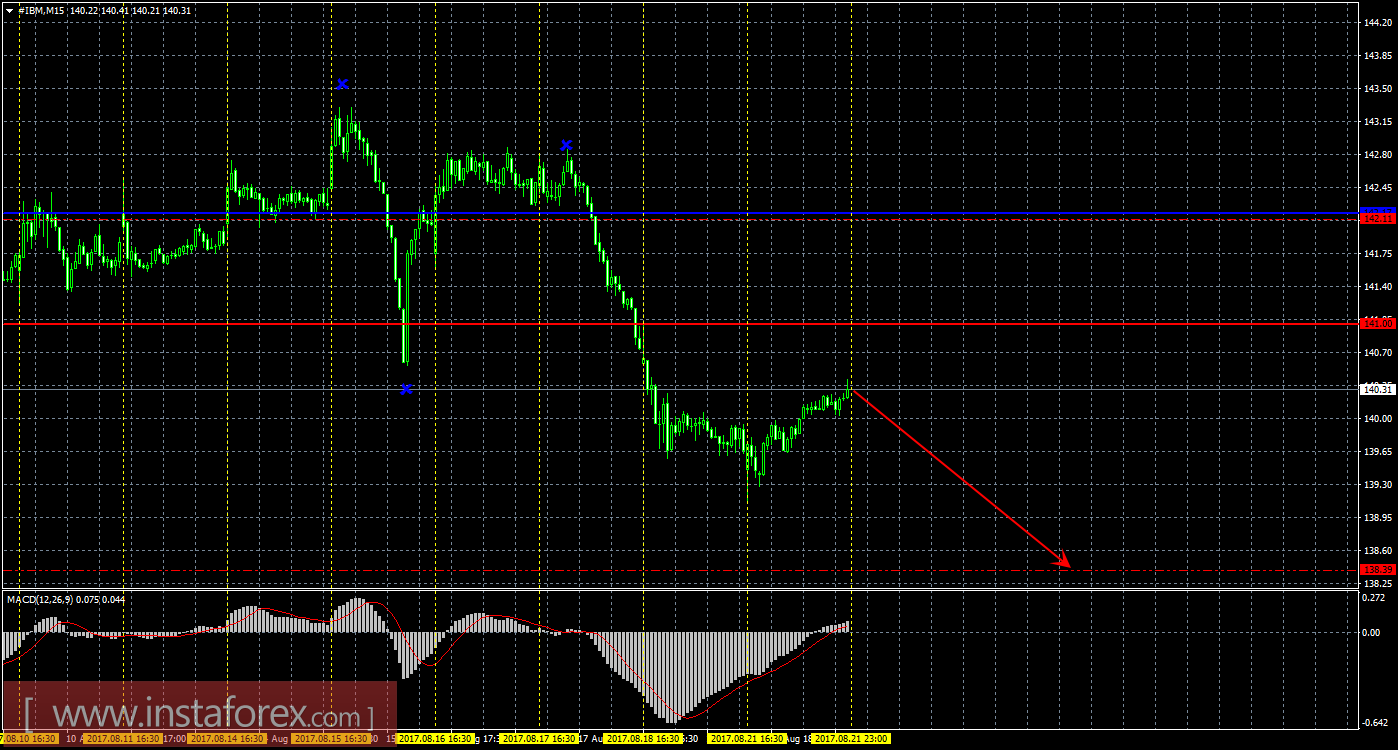Click the red 142.11 price tag
Image resolution: width=1398 pixels, height=750 pixels.
tap(1378, 218)
